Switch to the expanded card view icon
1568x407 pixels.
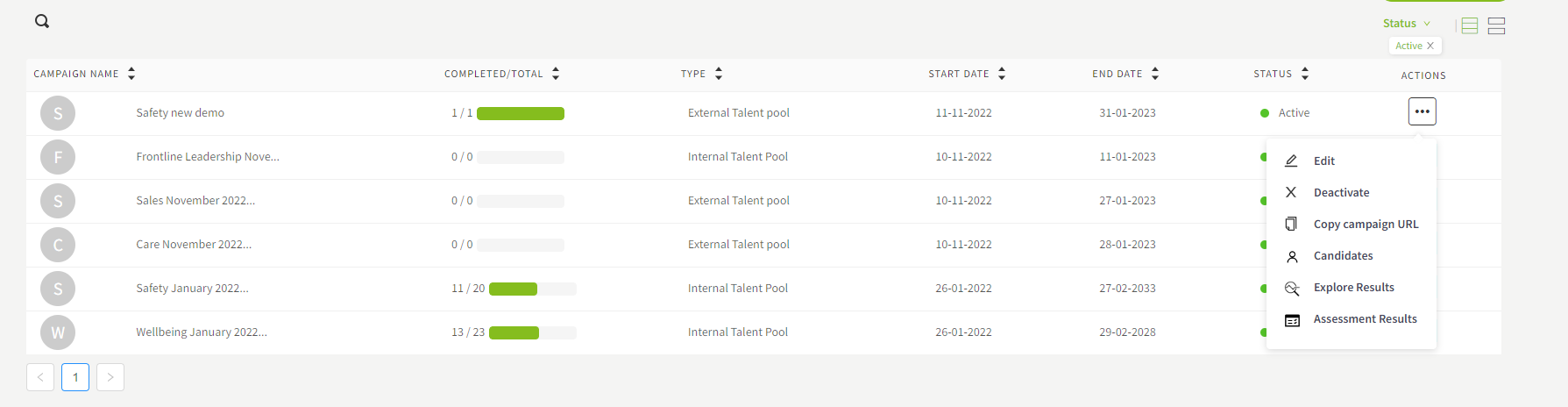[1497, 26]
